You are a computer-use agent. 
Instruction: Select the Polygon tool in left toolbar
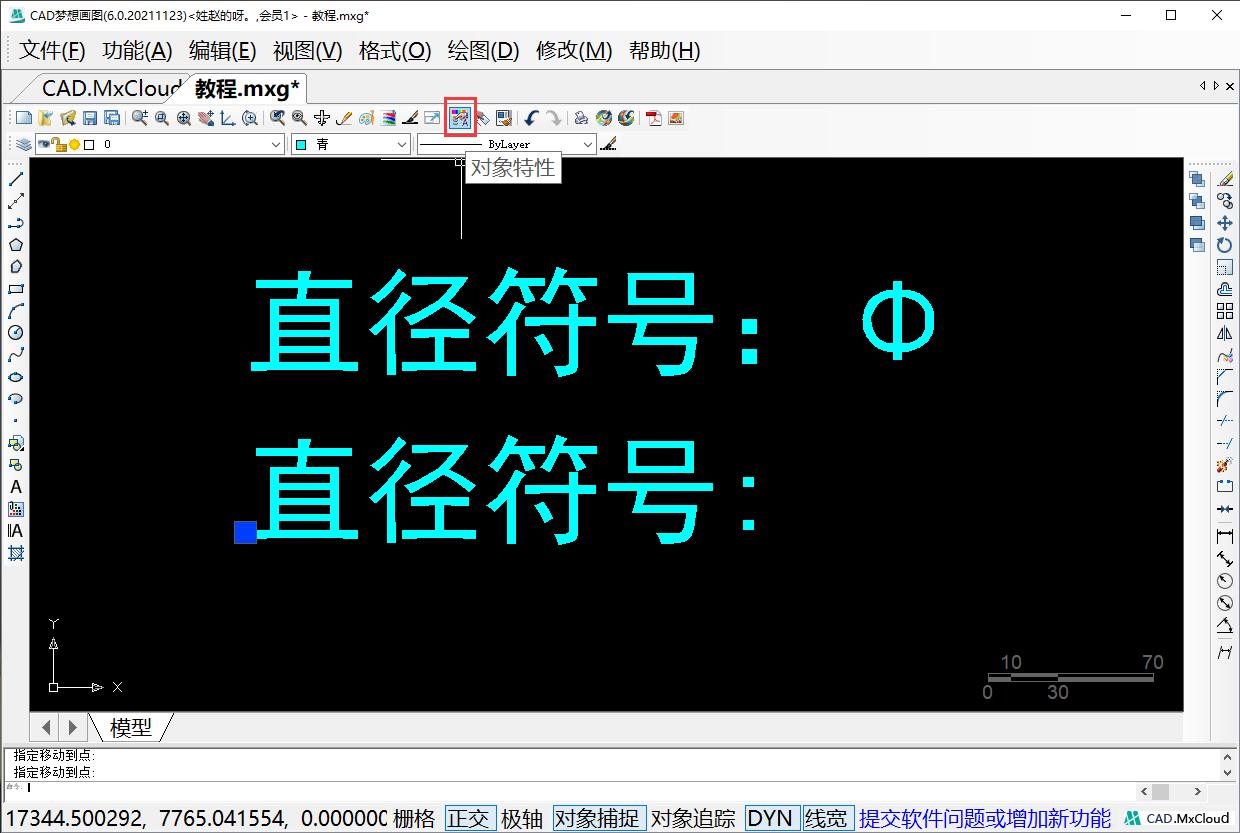coord(15,242)
